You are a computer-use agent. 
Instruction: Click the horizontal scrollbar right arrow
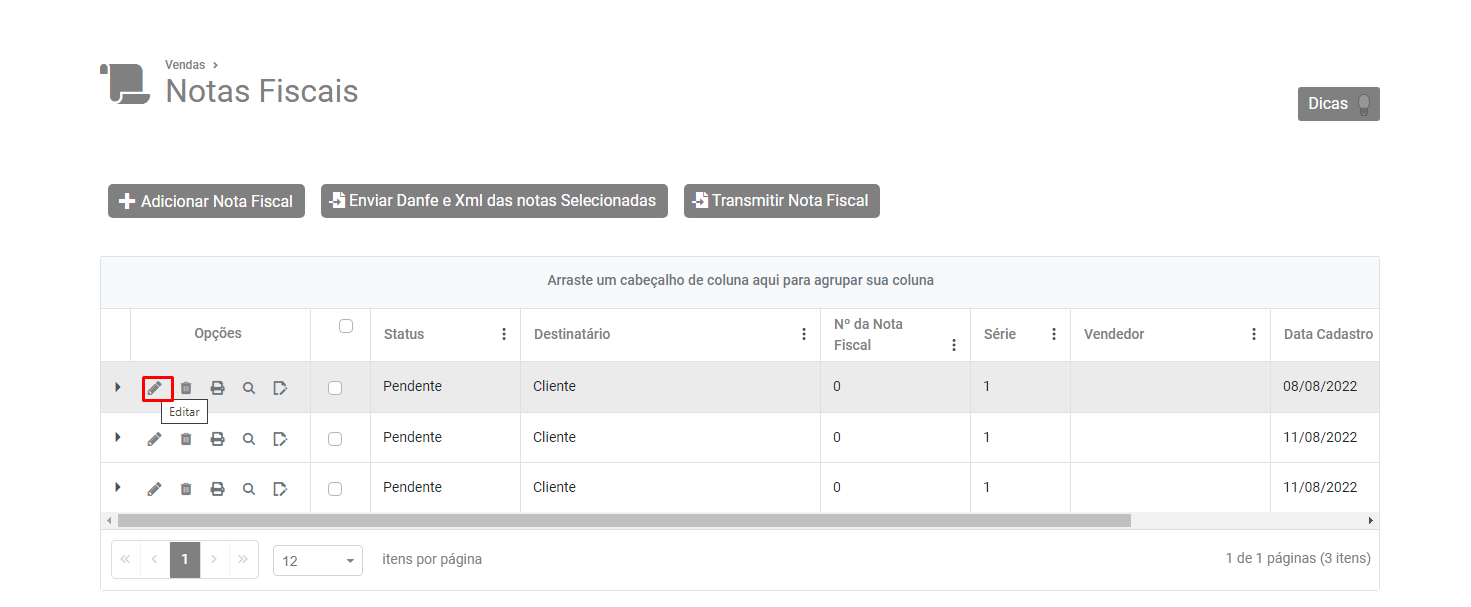point(1370,521)
